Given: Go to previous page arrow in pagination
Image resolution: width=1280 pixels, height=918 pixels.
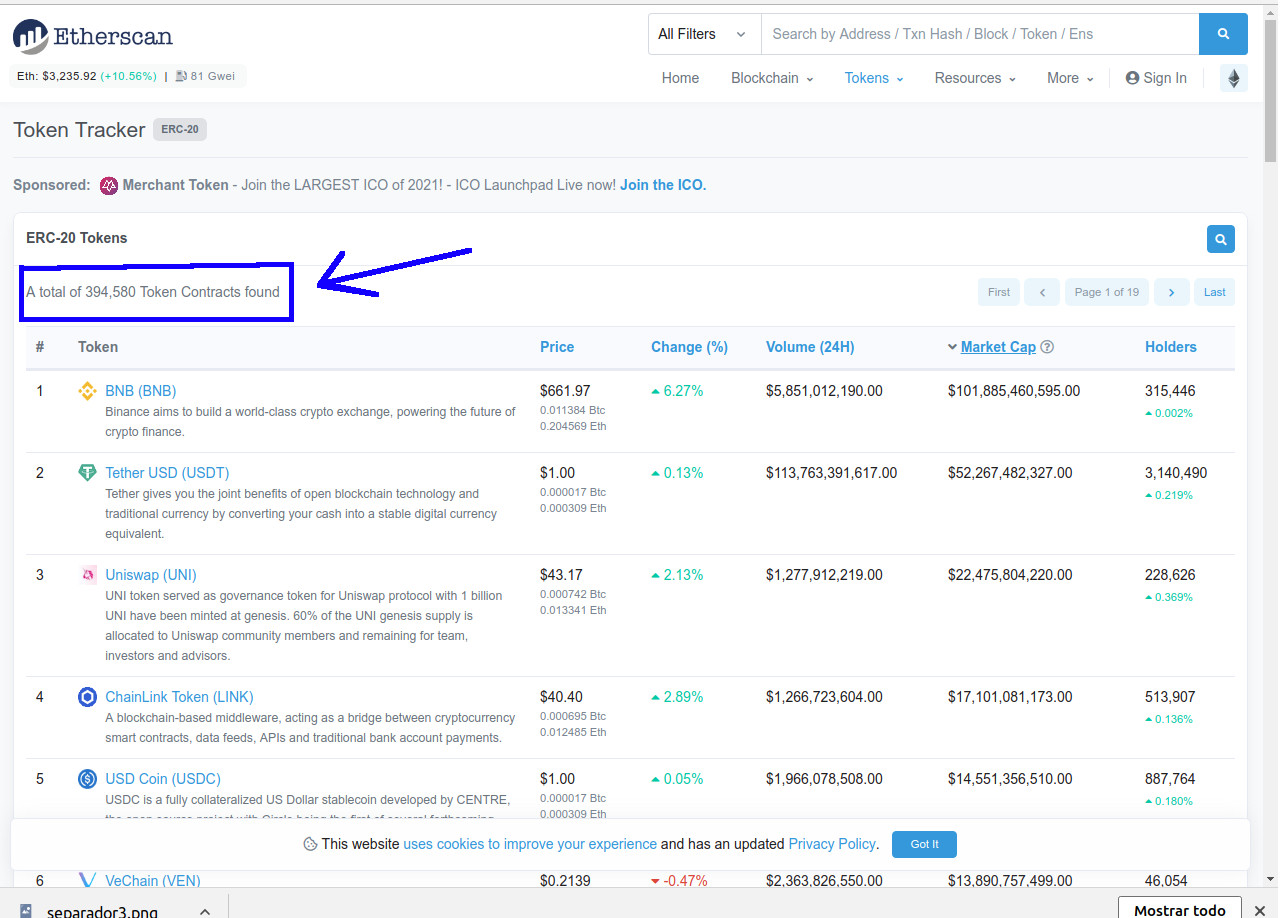Looking at the screenshot, I should click(1042, 292).
